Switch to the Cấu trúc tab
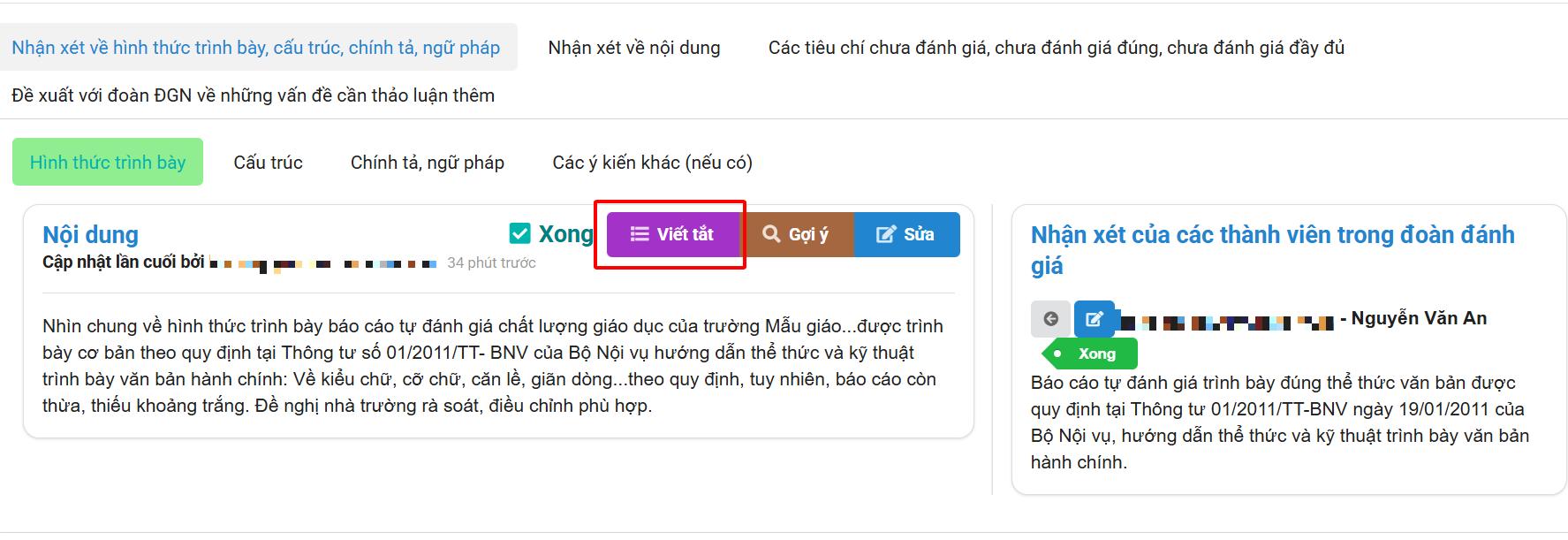Image resolution: width=1568 pixels, height=540 pixels. coord(268,162)
